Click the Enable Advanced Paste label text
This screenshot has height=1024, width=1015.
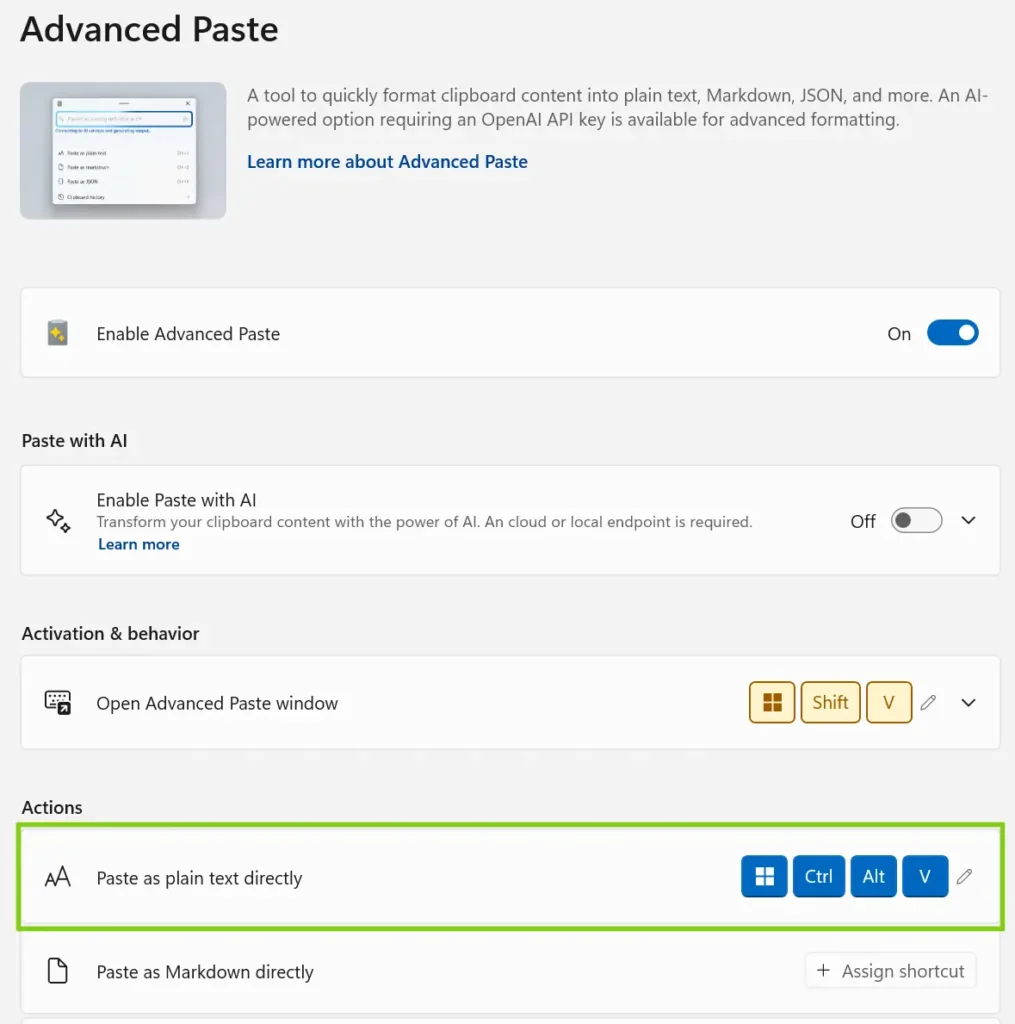(188, 334)
